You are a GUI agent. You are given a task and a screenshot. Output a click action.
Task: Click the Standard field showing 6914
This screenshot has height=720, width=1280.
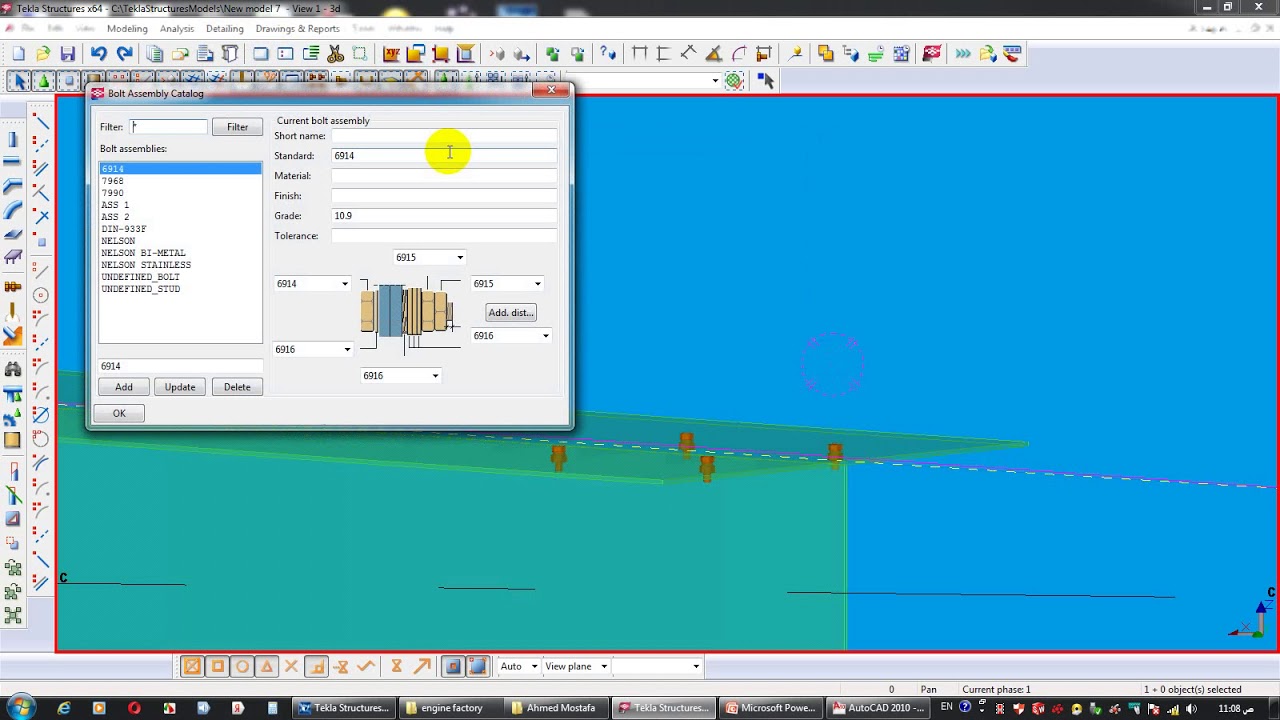[444, 156]
